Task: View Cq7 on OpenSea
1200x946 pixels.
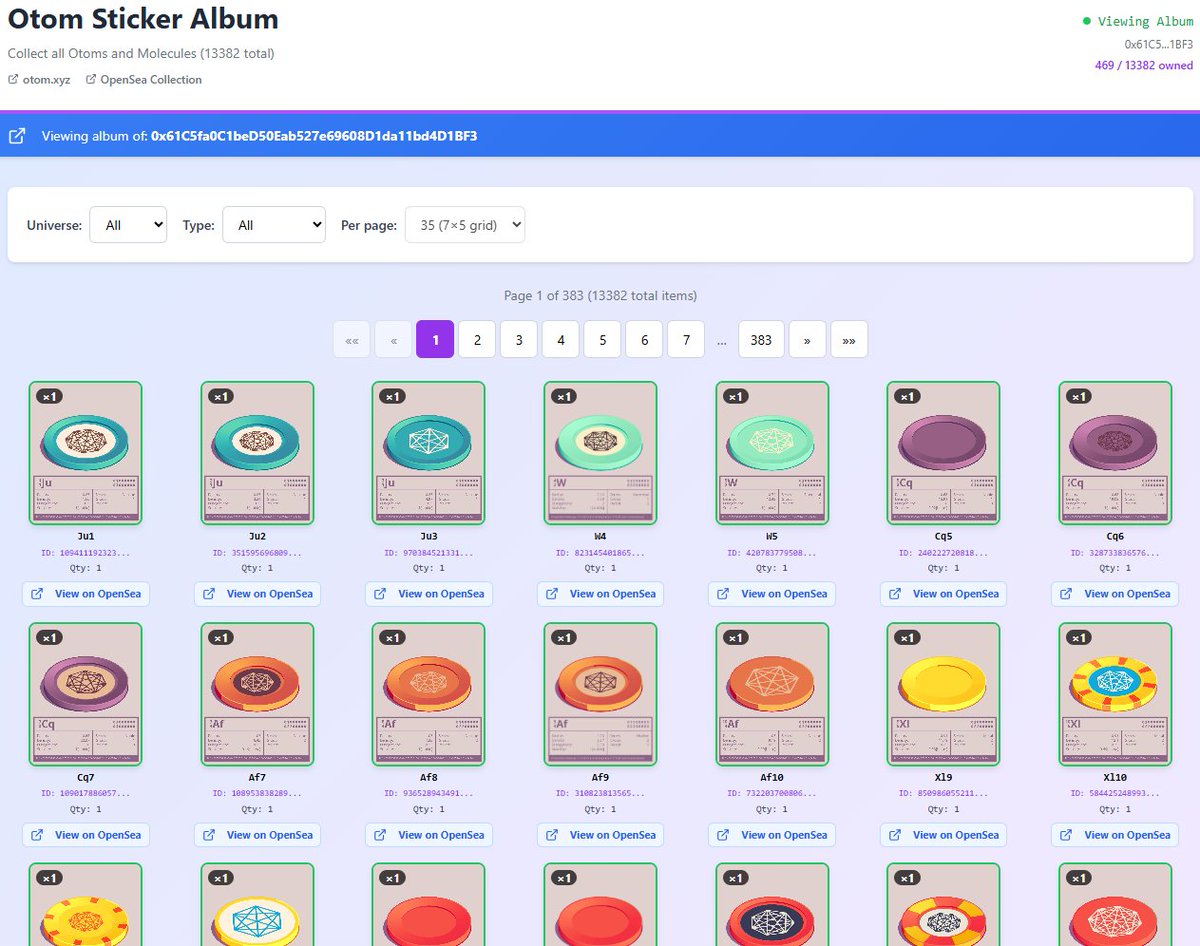Action: click(86, 835)
